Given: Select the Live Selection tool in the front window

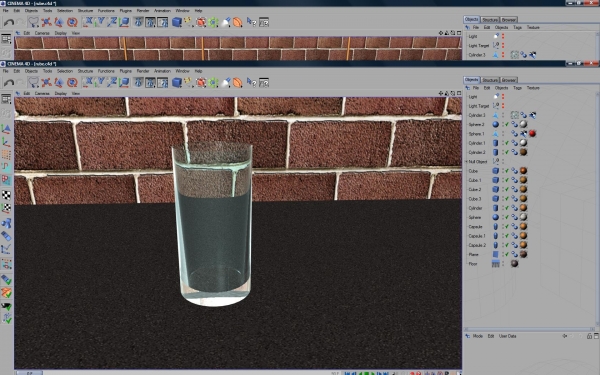Looking at the screenshot, I should (x=33, y=82).
